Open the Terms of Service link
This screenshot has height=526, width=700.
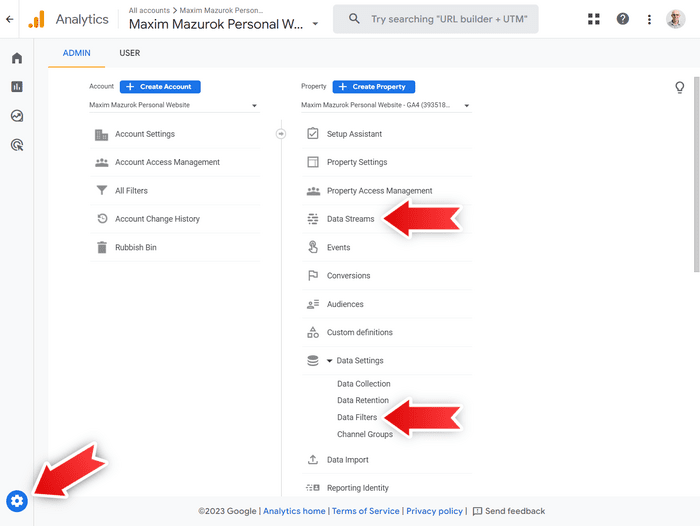click(x=366, y=511)
